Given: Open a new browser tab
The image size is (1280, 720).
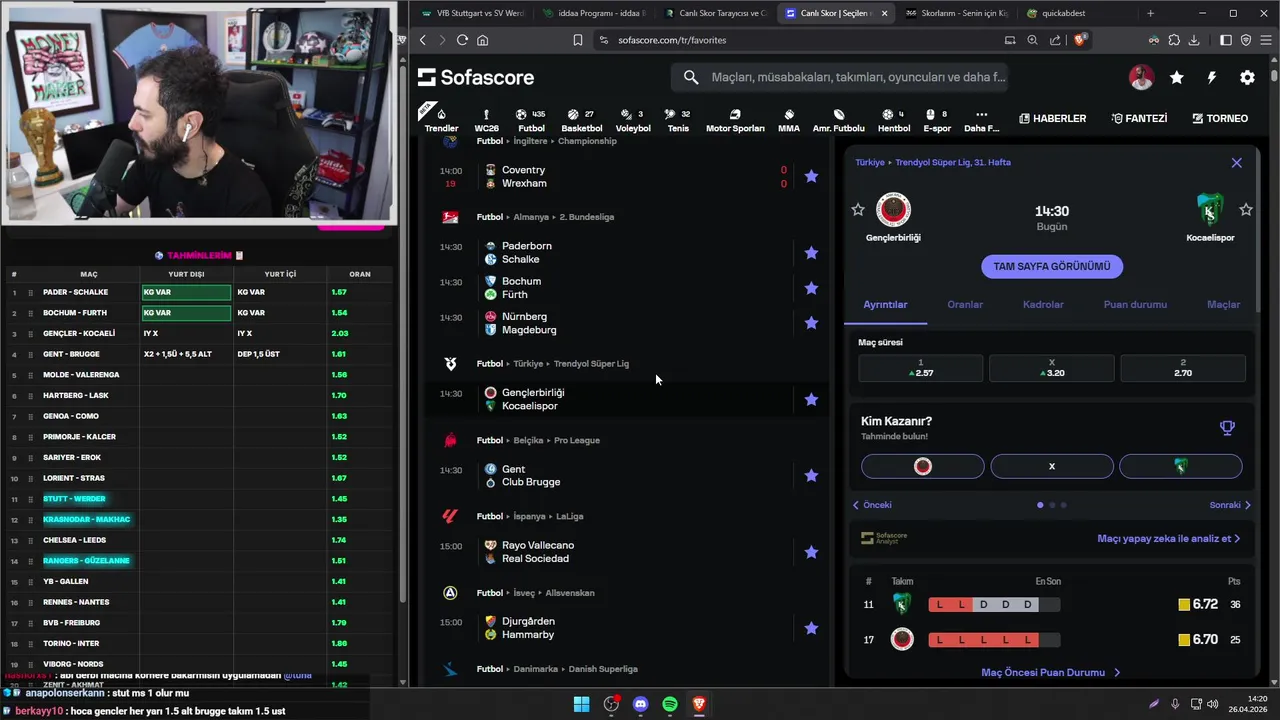Looking at the screenshot, I should [1150, 13].
